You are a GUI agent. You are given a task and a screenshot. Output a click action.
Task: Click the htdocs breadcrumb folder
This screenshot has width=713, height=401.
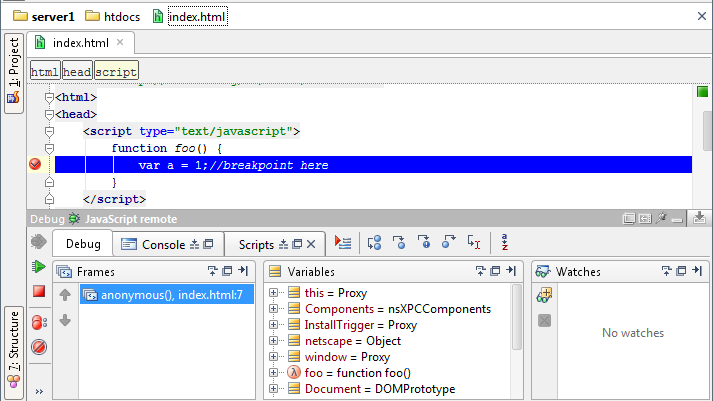pos(113,17)
